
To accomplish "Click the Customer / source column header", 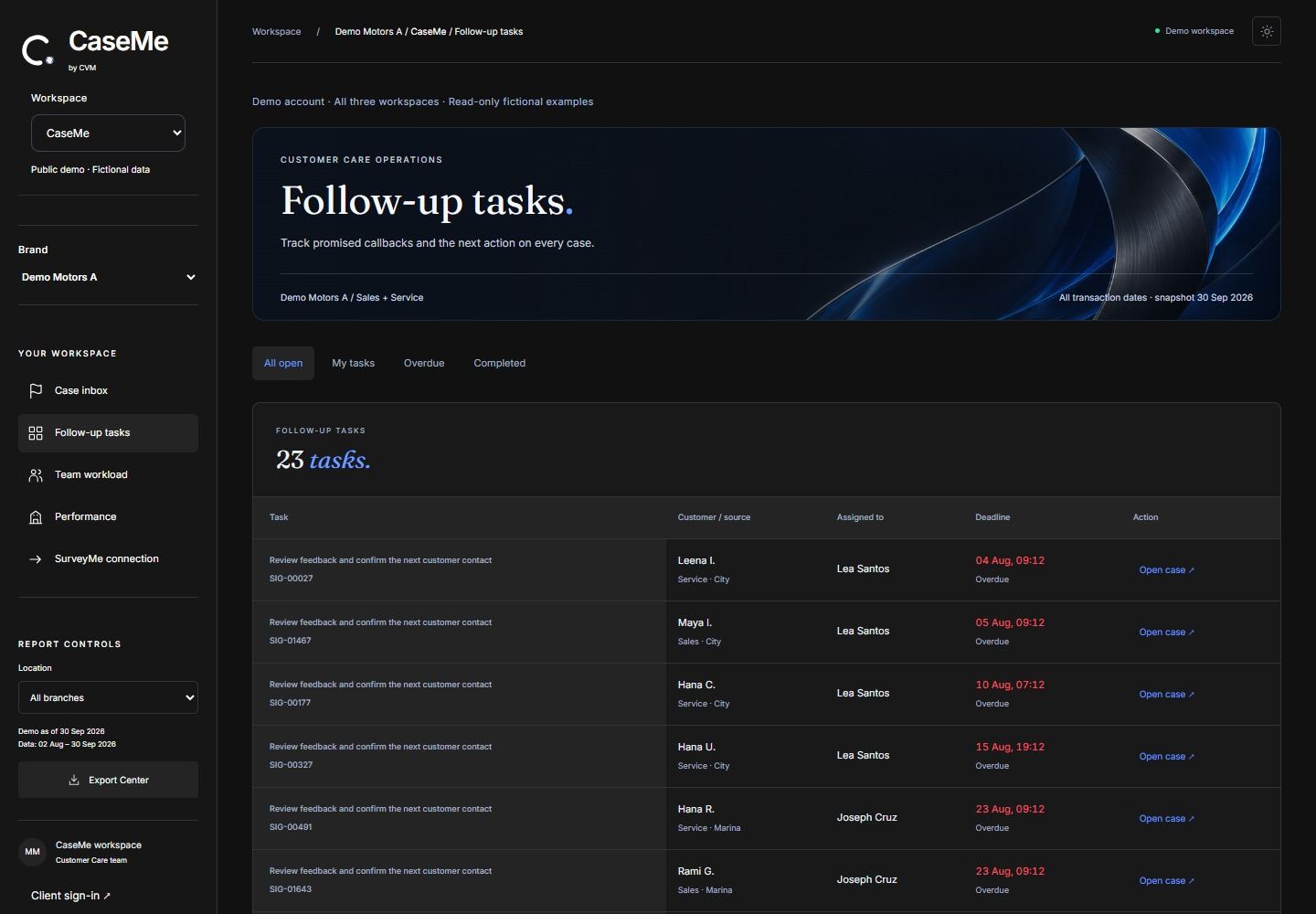I will point(714,517).
